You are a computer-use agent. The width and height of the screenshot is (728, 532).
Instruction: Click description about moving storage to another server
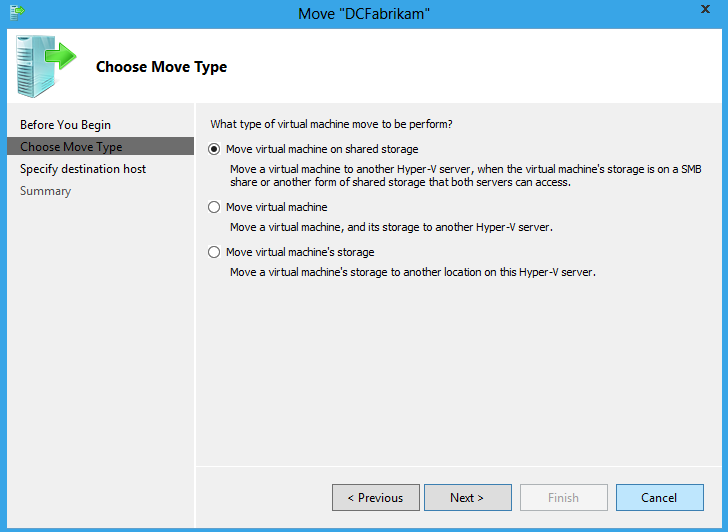tap(391, 227)
